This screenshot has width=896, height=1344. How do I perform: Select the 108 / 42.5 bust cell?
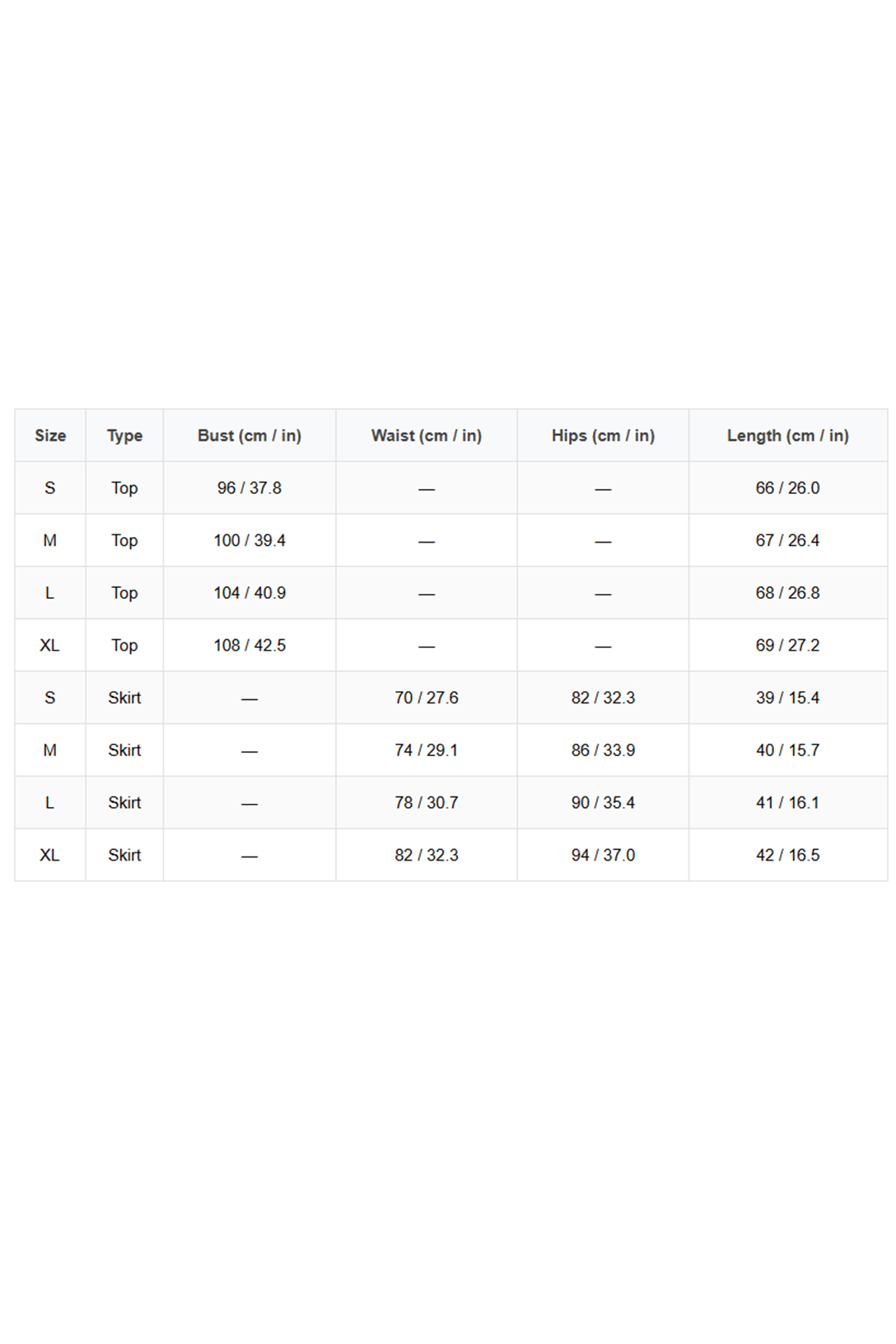(x=250, y=646)
